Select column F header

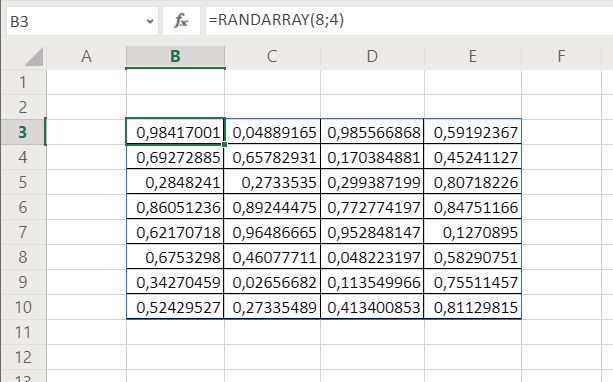(561, 57)
